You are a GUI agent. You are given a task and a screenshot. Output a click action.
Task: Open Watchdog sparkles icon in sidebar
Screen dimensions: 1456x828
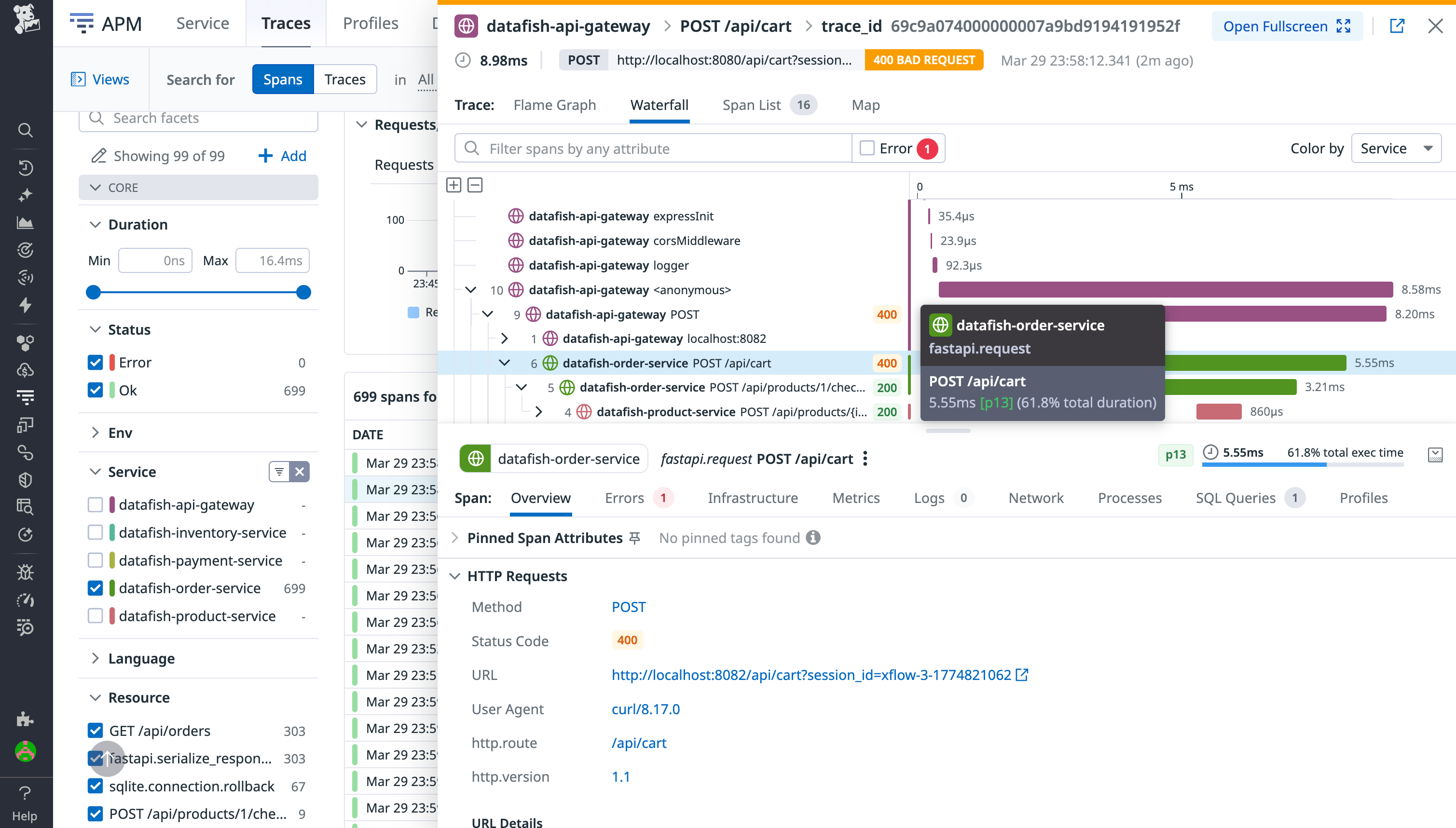25,194
